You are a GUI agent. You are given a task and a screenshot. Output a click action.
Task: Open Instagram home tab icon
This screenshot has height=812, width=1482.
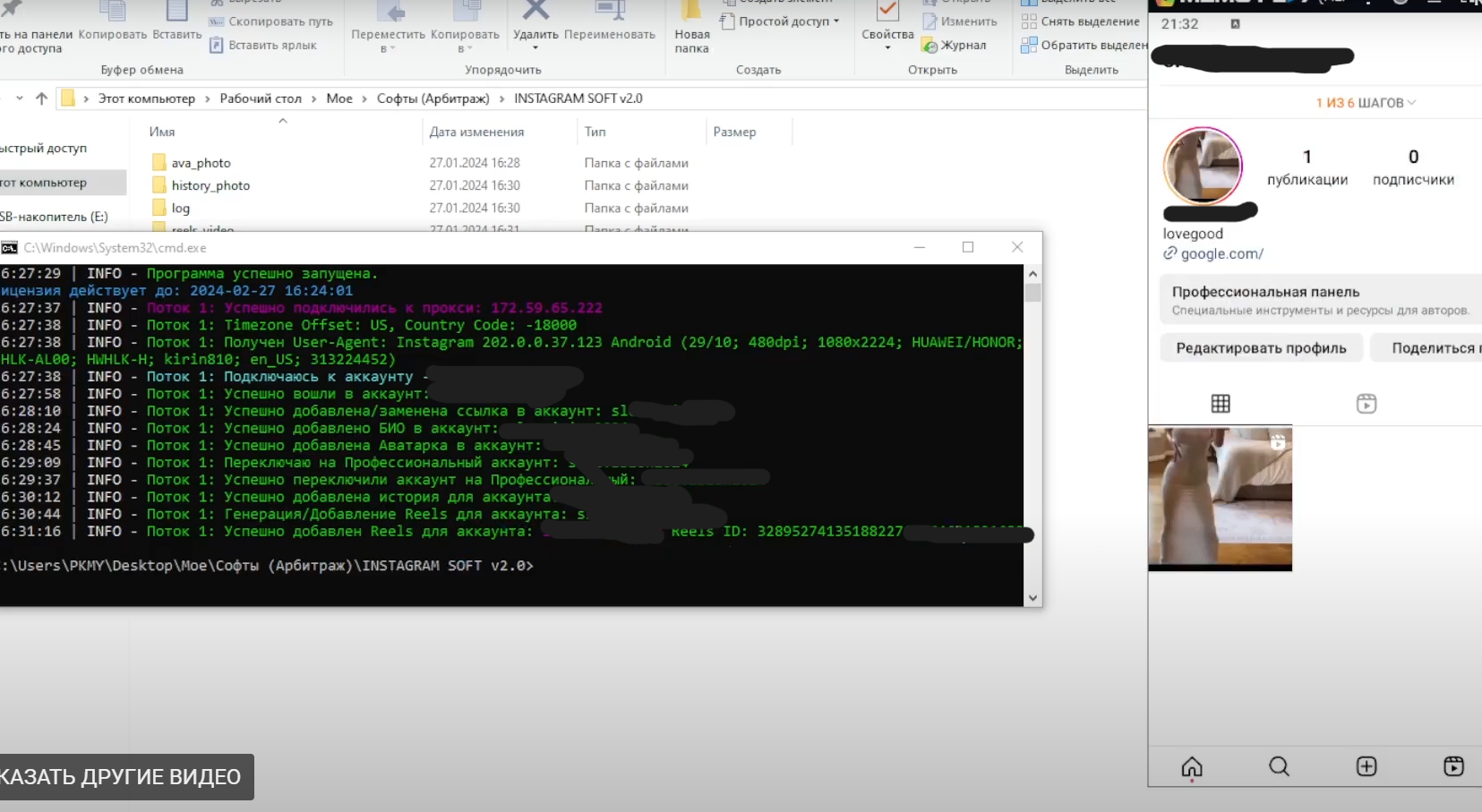1191,767
